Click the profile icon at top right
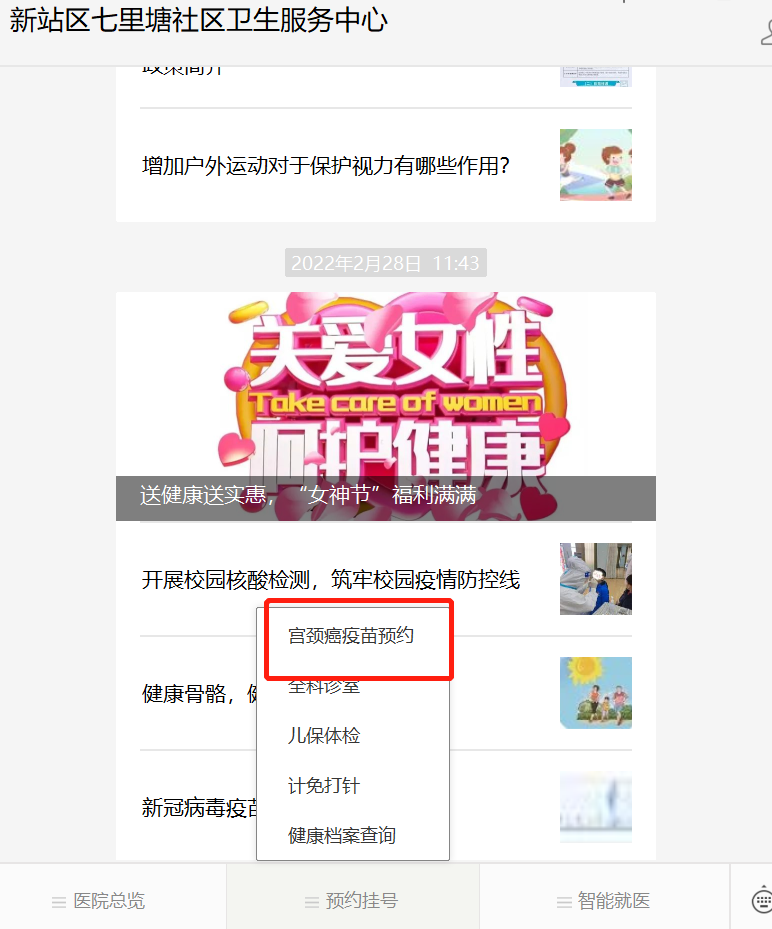 [766, 33]
